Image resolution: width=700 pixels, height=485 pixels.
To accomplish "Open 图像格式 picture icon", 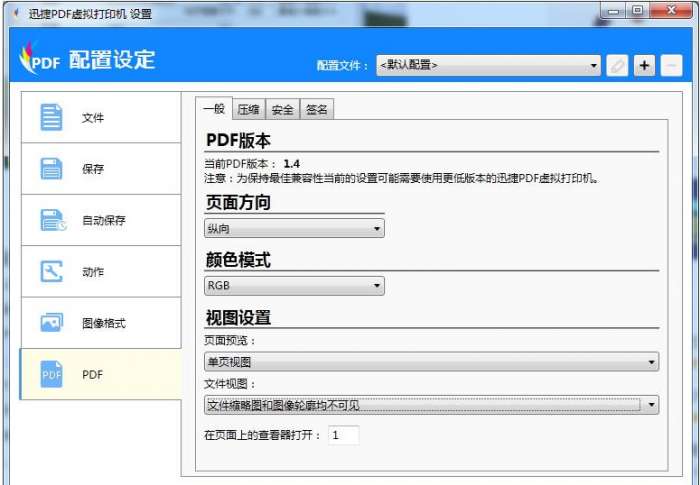I will (x=51, y=322).
